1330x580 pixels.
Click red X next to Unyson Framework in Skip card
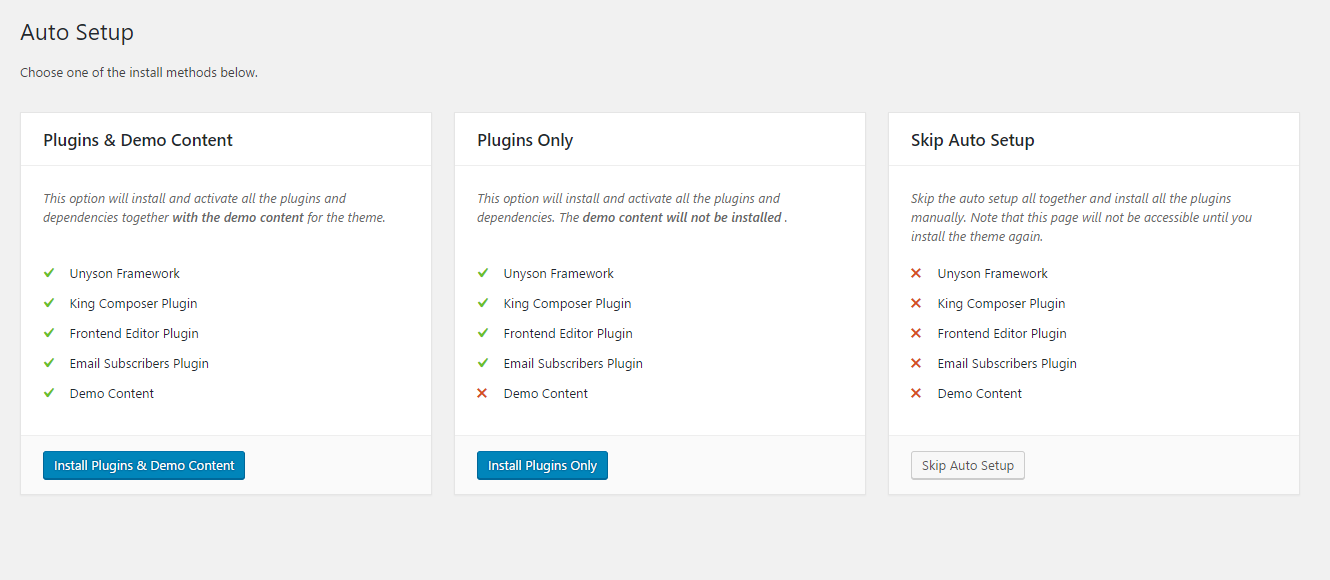[917, 273]
